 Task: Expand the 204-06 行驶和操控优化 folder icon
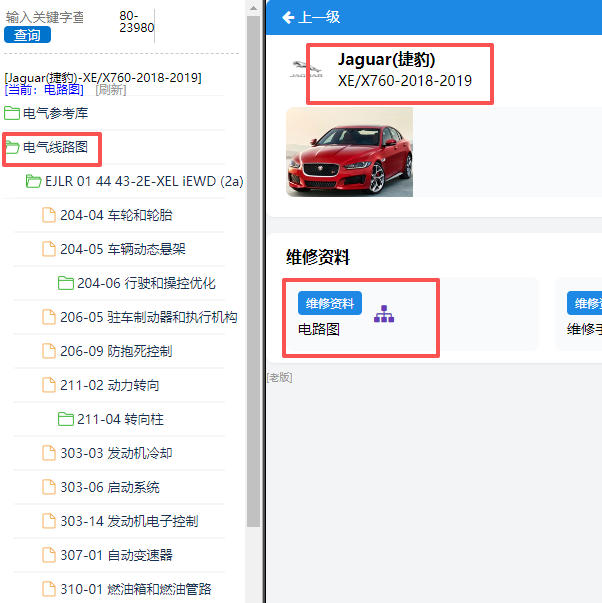tap(65, 283)
